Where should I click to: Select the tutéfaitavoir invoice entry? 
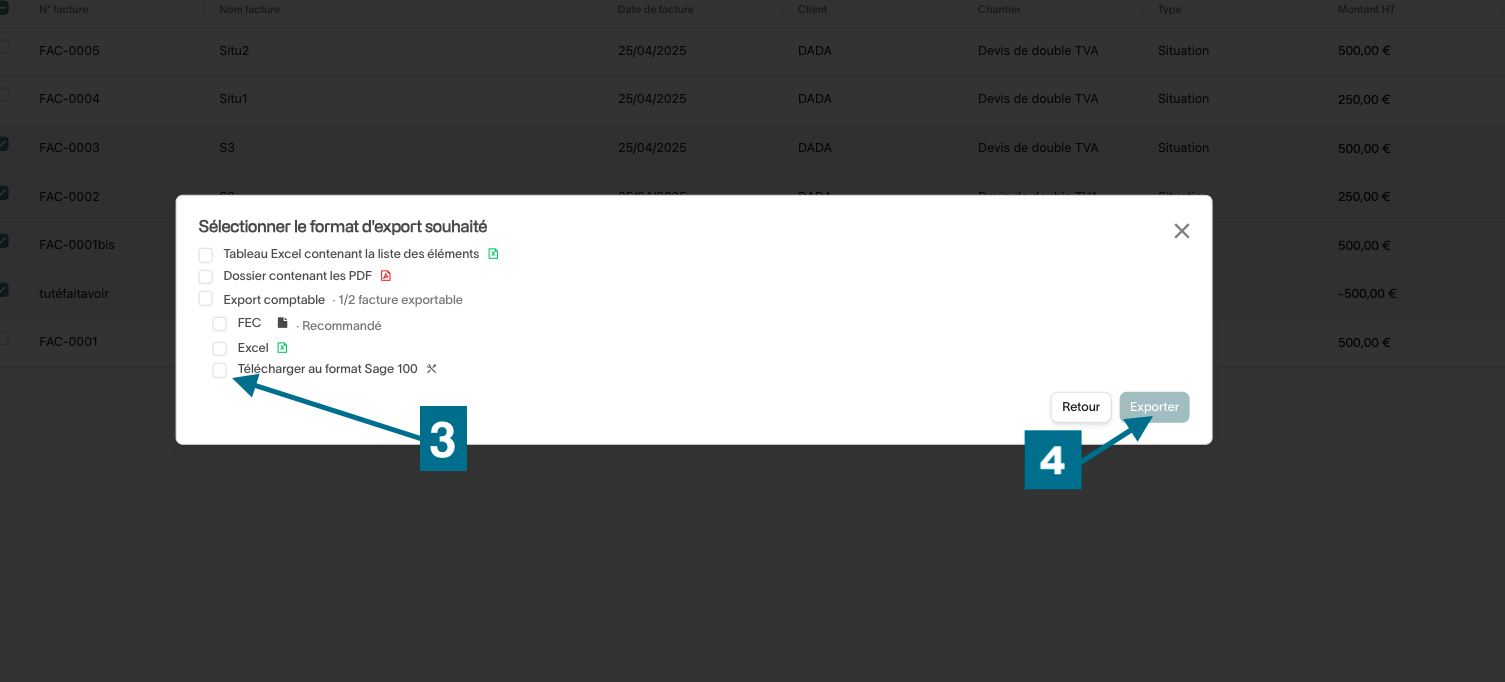point(74,293)
